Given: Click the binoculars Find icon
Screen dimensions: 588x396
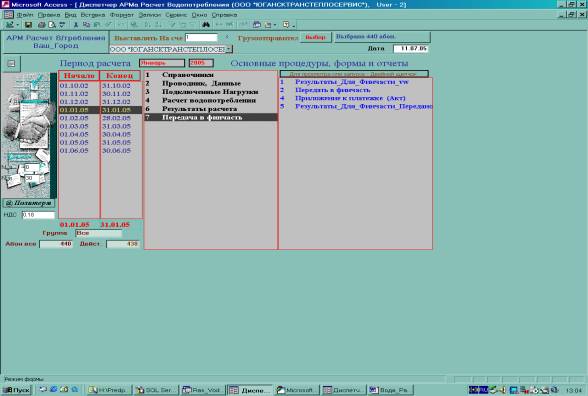Looking at the screenshot, I should coord(206,25).
